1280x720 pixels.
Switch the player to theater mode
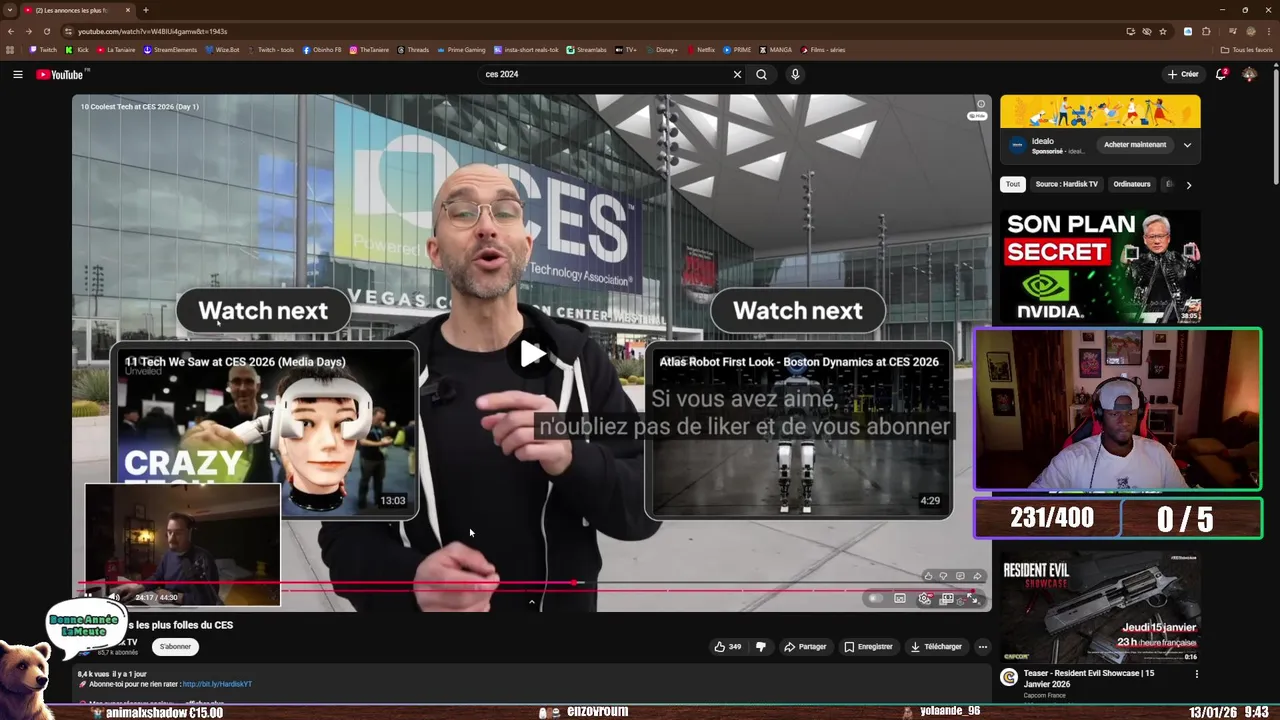pos(947,598)
